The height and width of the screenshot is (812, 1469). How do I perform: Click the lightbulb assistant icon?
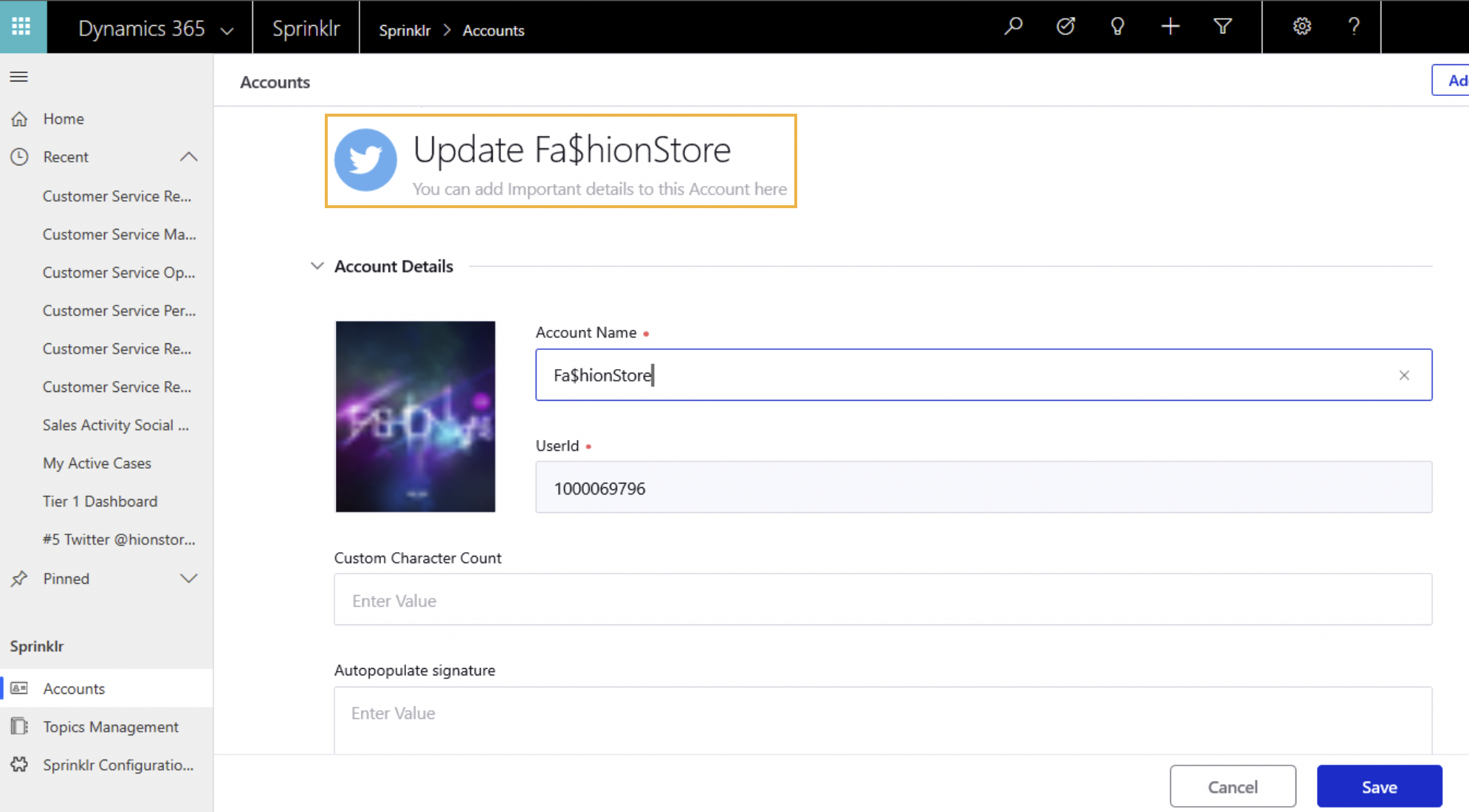pyautogui.click(x=1118, y=27)
